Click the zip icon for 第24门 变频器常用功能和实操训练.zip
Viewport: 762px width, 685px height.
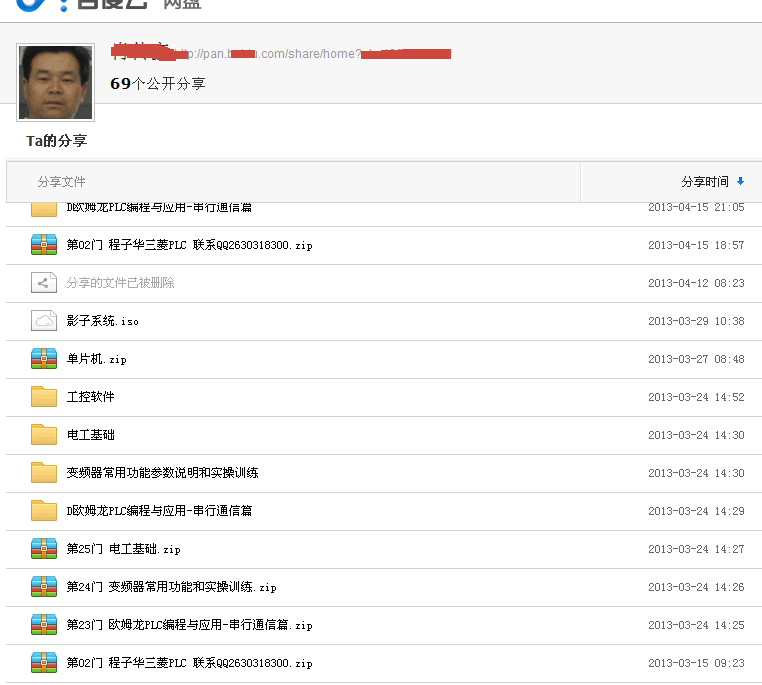[x=44, y=587]
